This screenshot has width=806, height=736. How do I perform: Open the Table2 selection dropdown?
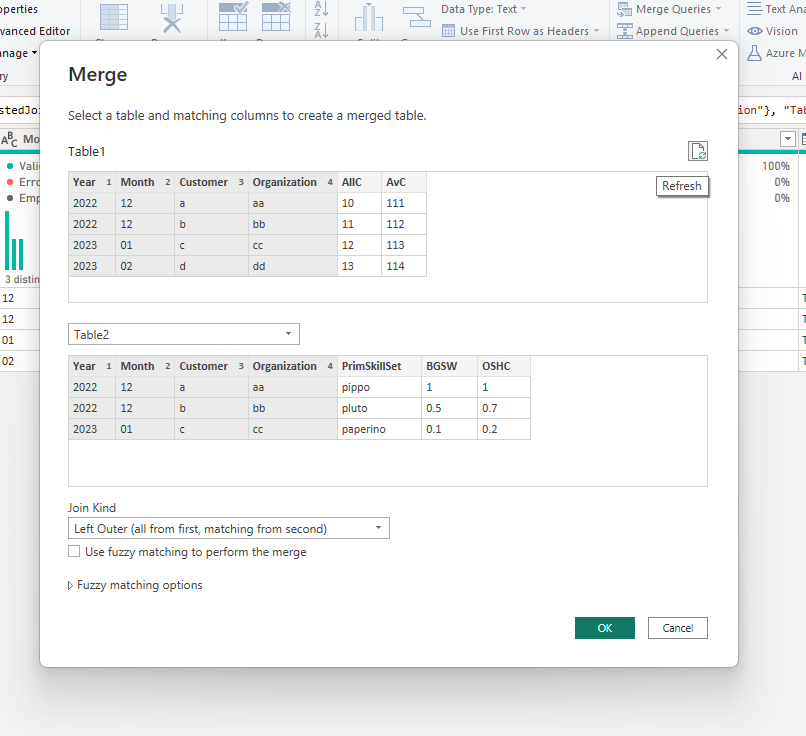(x=184, y=335)
